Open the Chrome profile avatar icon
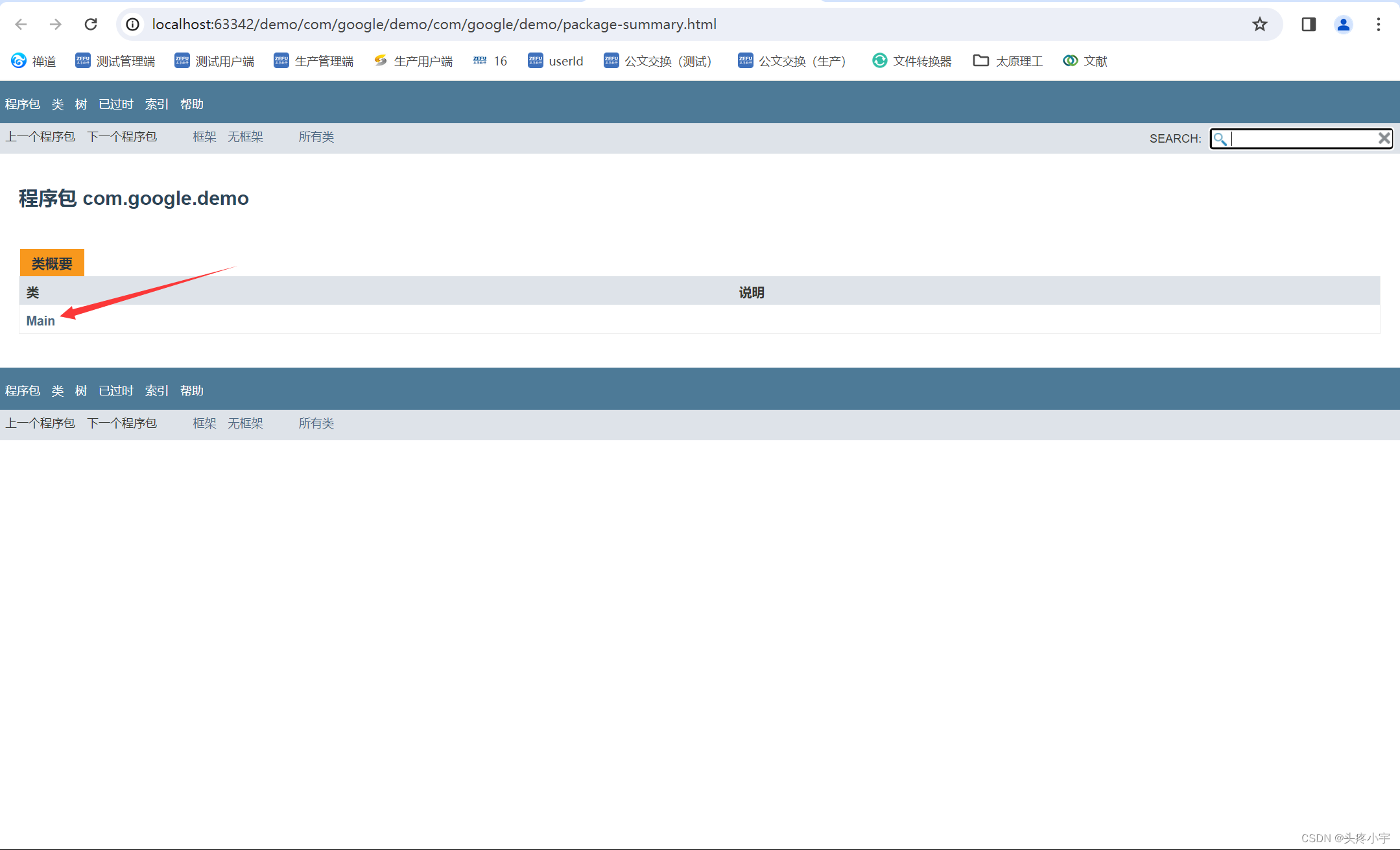This screenshot has height=850, width=1400. tap(1343, 25)
